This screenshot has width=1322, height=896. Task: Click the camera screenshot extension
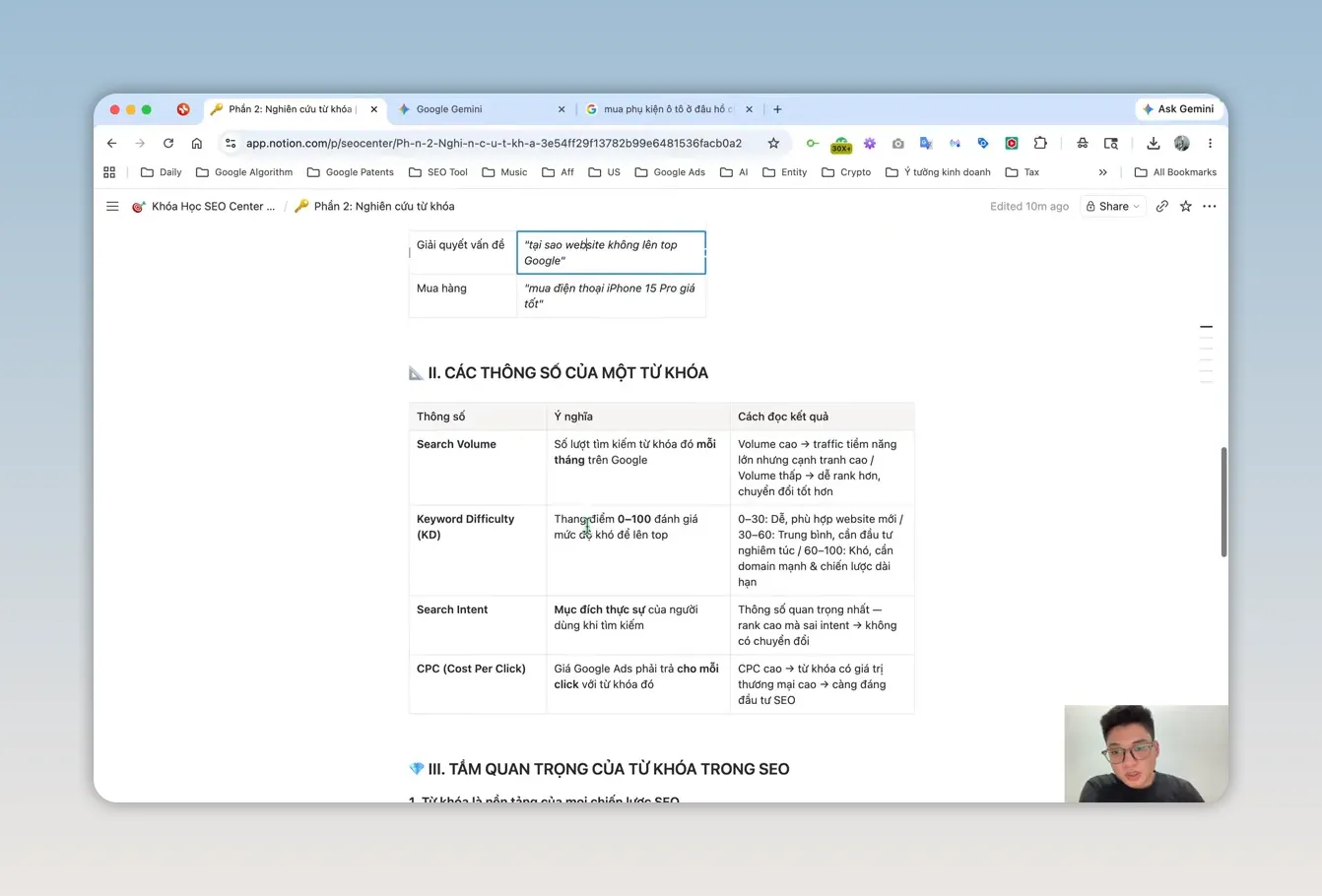tap(897, 143)
